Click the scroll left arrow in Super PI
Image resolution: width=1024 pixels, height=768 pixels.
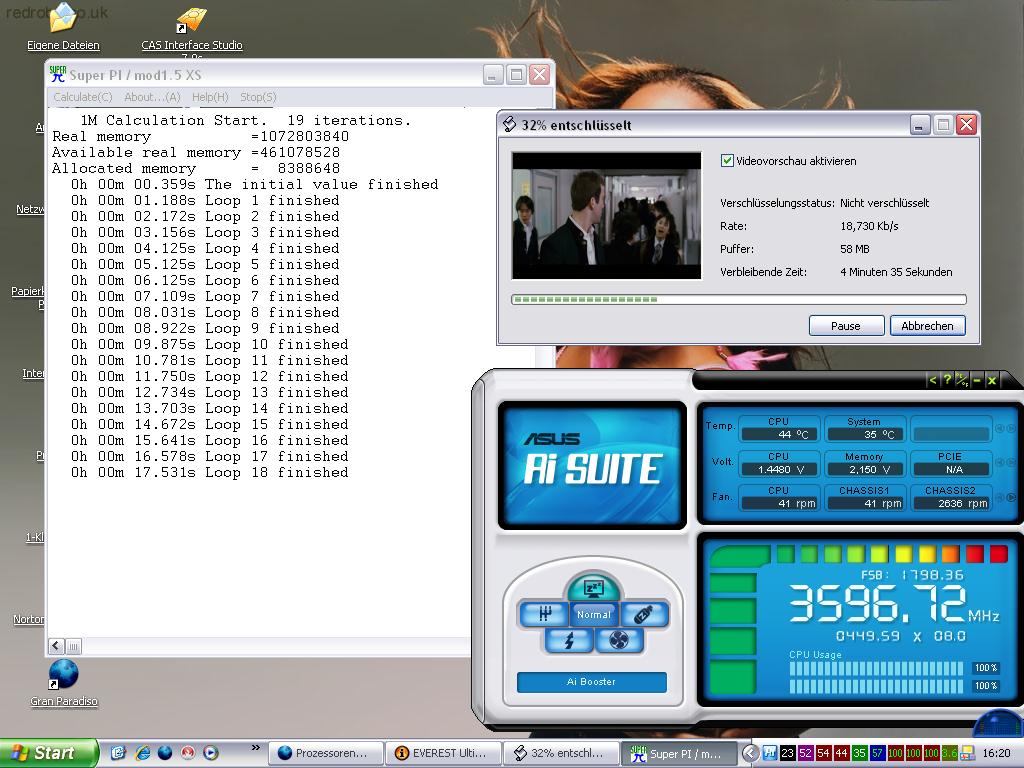click(x=56, y=646)
